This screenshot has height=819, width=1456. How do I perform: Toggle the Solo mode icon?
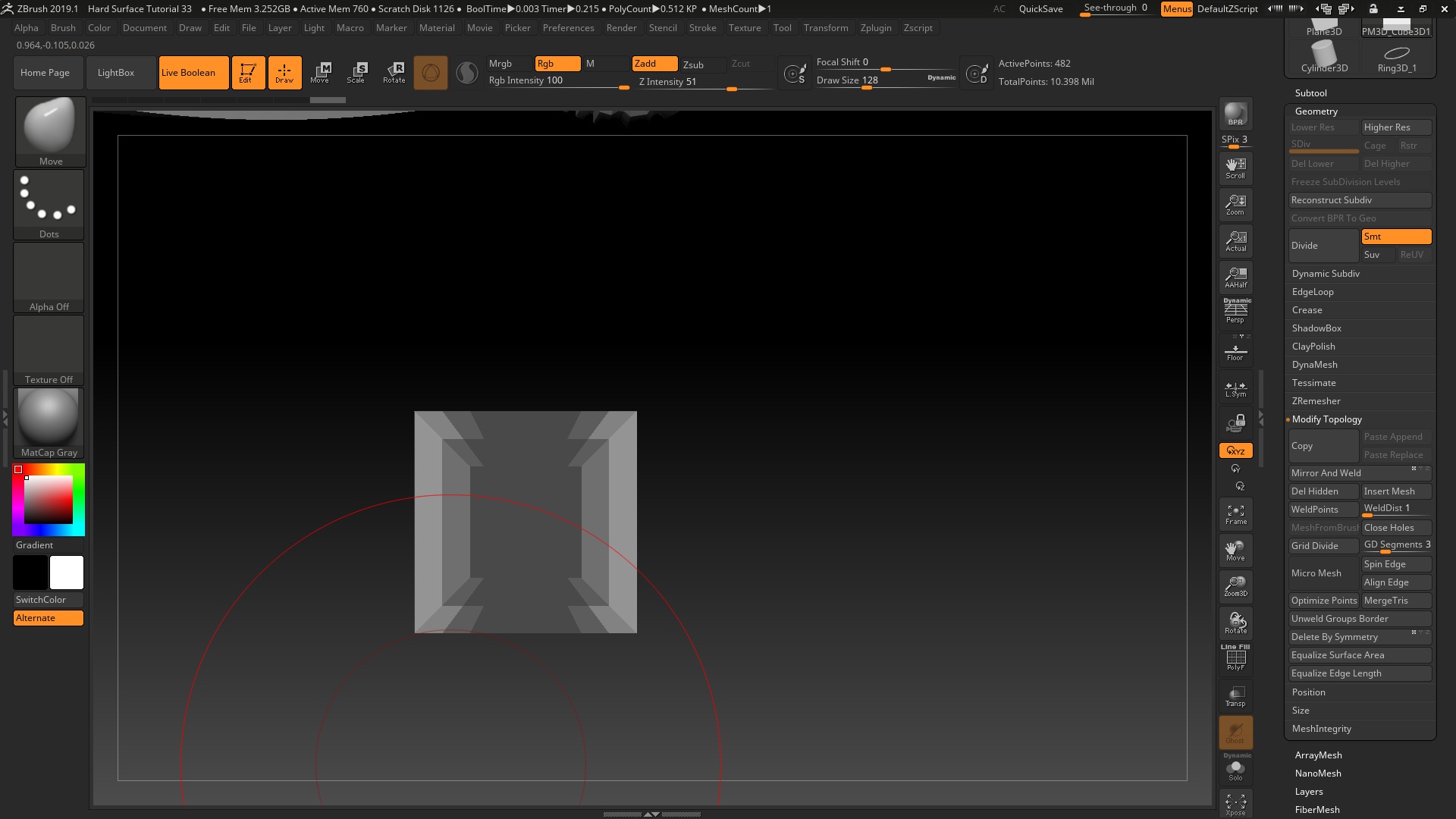click(1235, 768)
